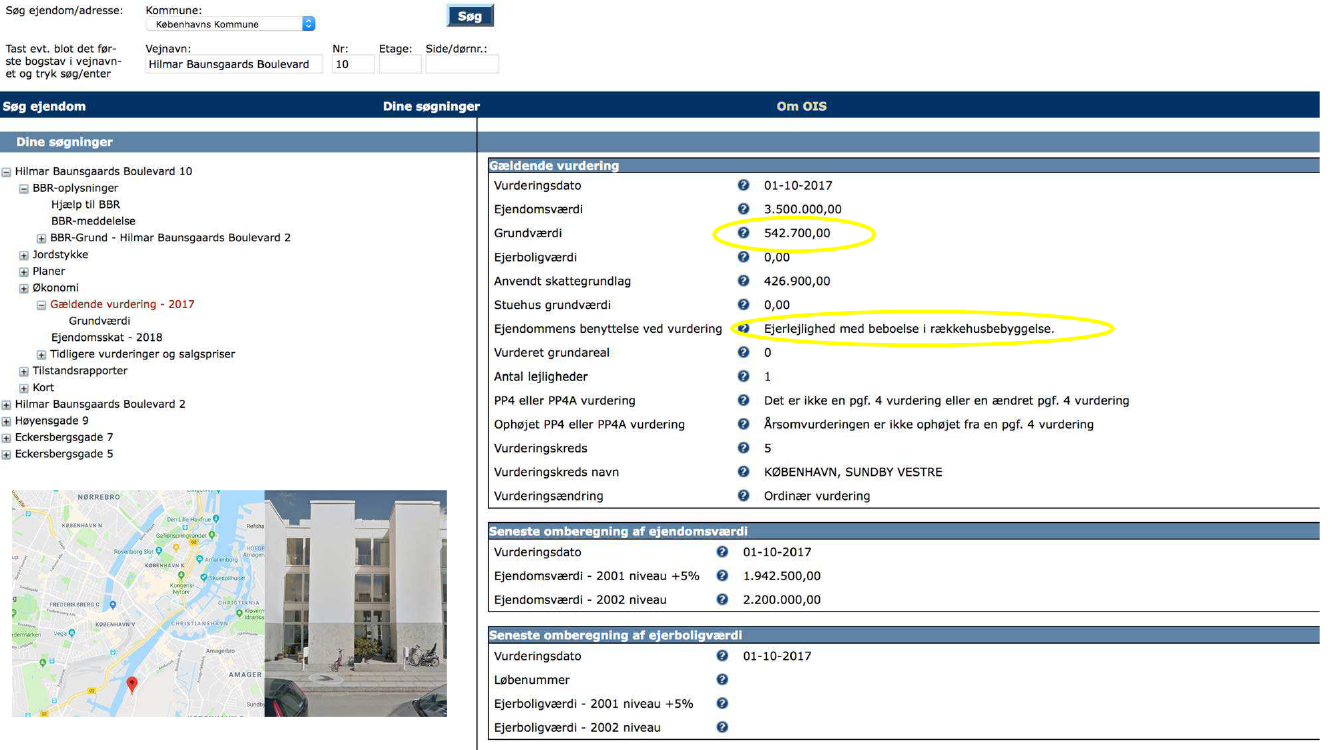Viewport: 1333px width, 750px height.
Task: Open help icon for Ejendommens benyttelse ved vurdering
Action: pyautogui.click(x=743, y=328)
